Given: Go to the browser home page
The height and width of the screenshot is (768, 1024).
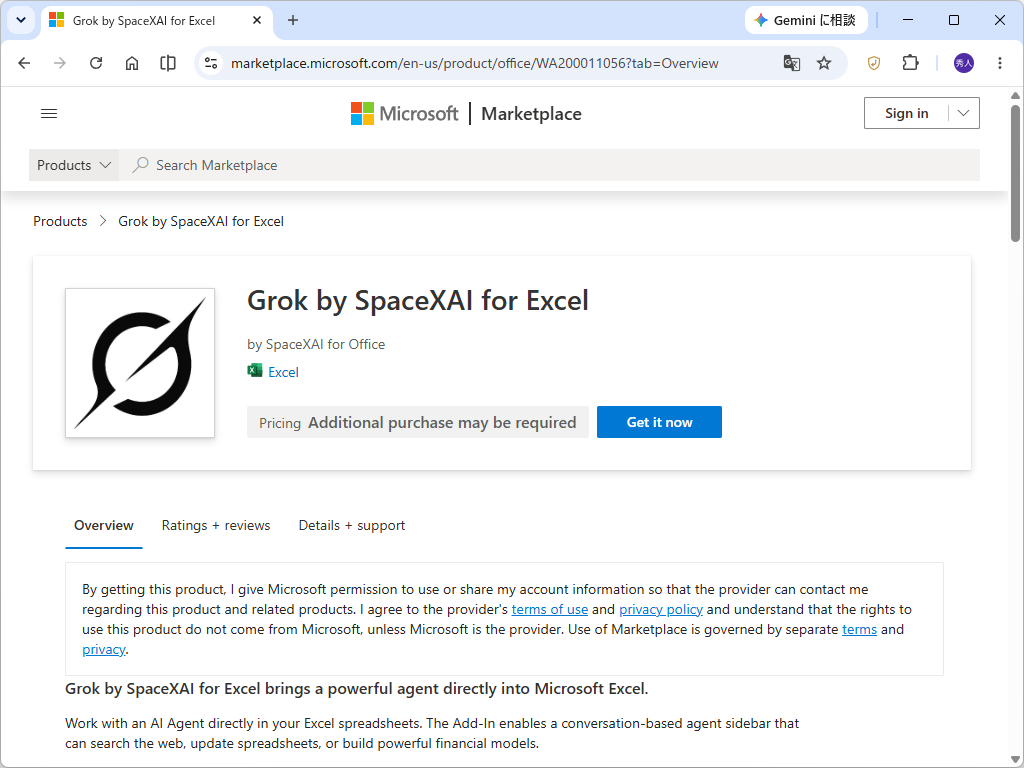Looking at the screenshot, I should [132, 63].
